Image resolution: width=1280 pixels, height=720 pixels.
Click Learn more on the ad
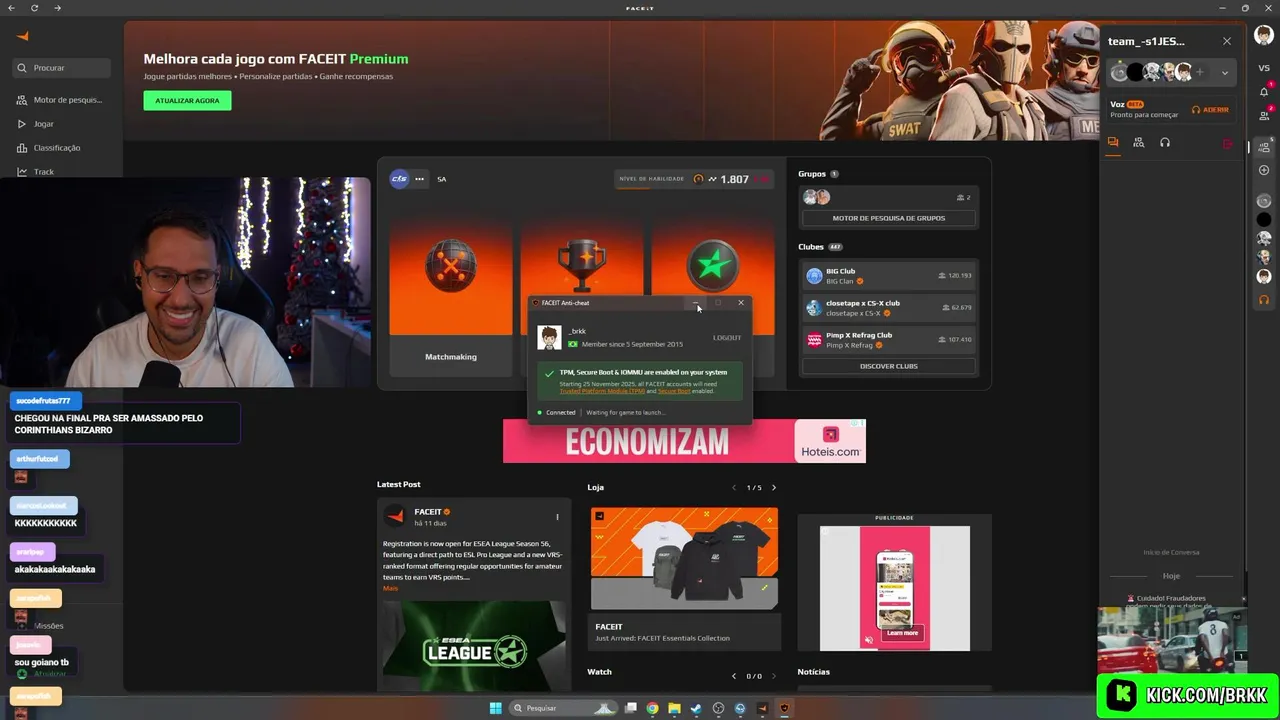tap(902, 633)
